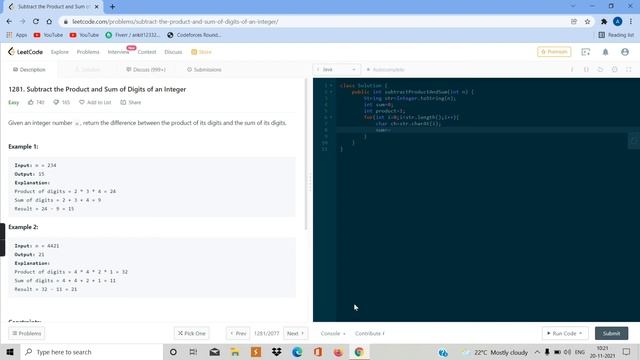Open Dropbox from the taskbar
Image resolution: width=640 pixels, height=360 pixels.
tap(276, 352)
